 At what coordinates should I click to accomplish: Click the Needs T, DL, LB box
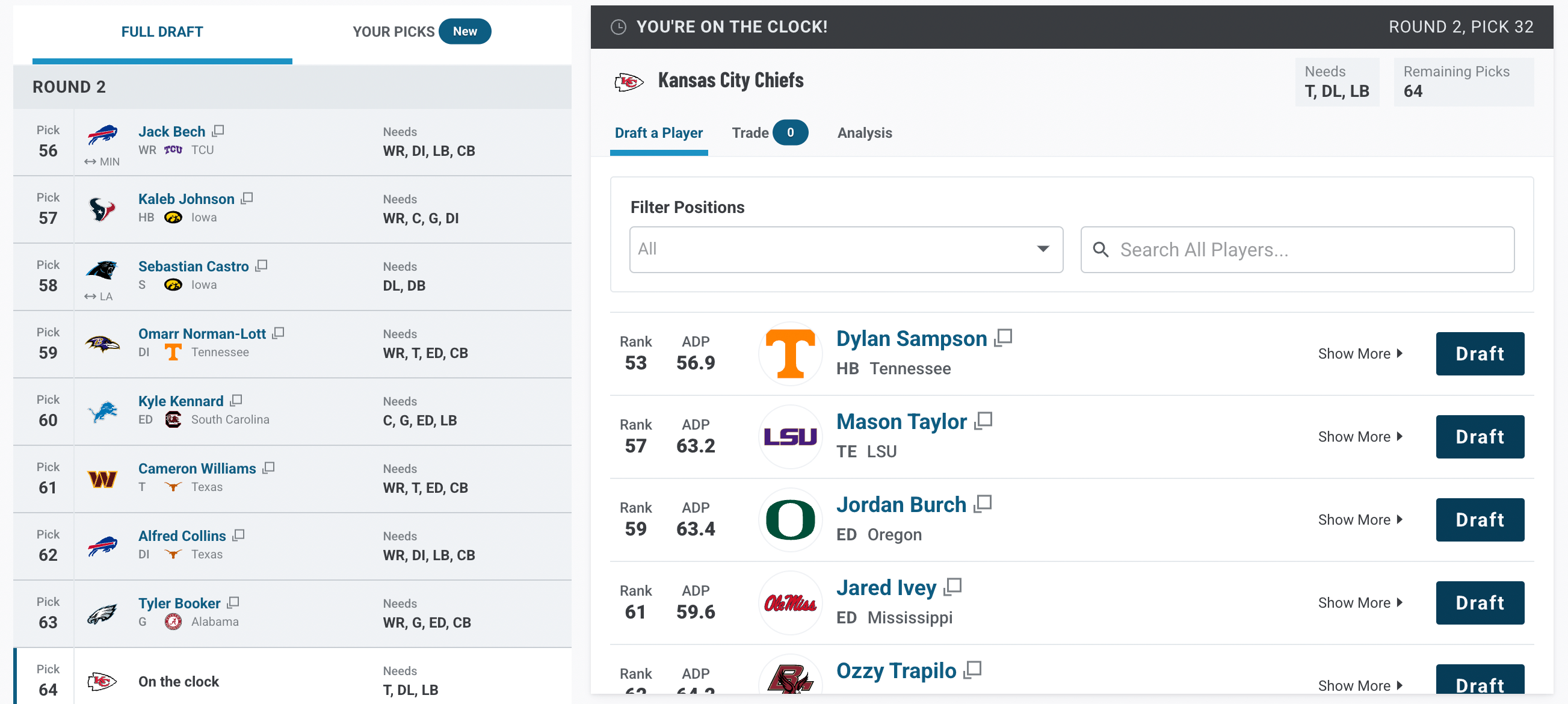tap(1337, 82)
